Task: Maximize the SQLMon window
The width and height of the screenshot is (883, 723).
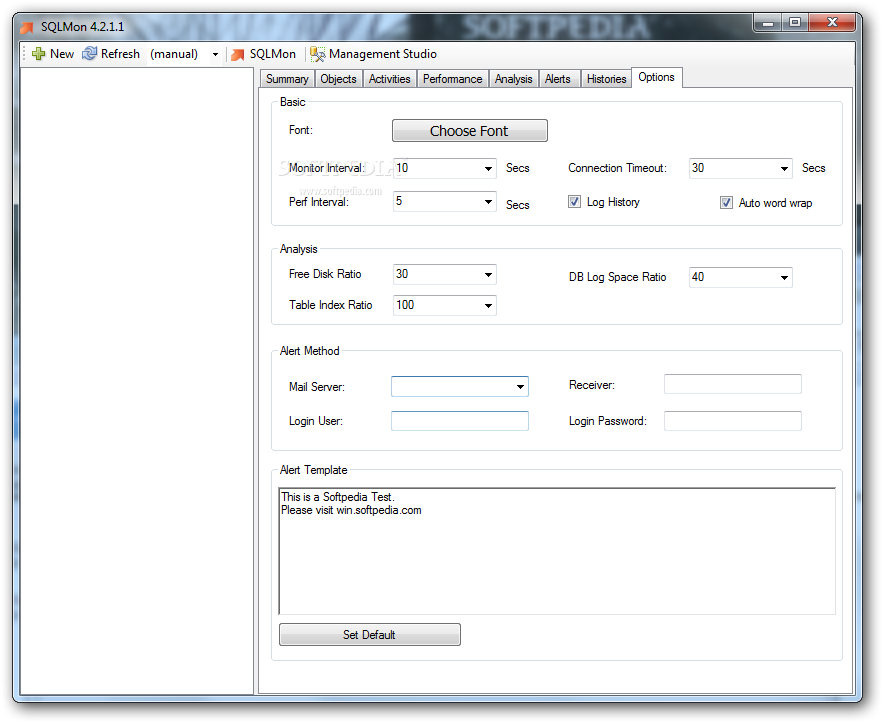Action: [x=795, y=23]
